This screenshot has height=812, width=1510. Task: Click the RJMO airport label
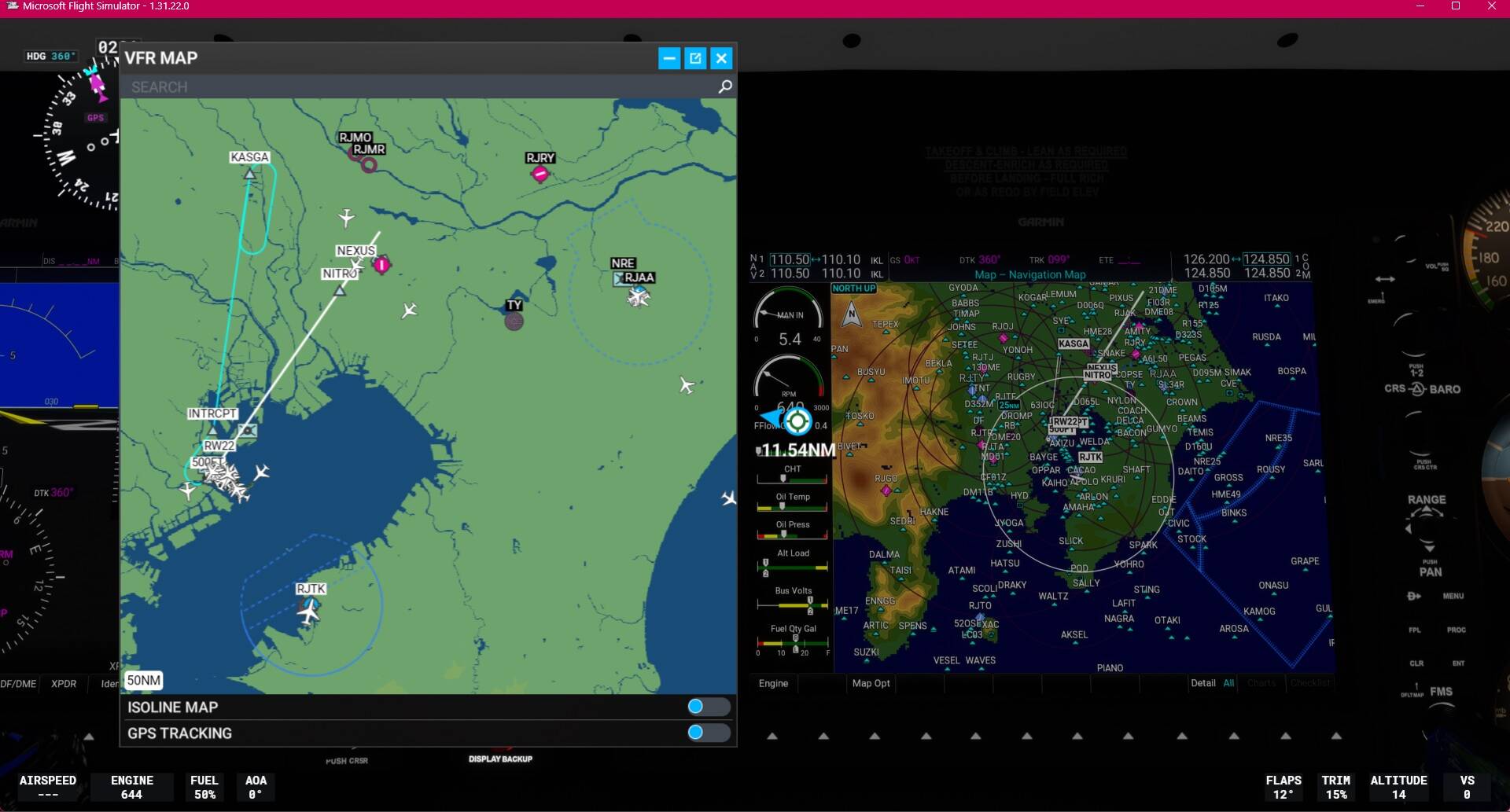tap(355, 138)
